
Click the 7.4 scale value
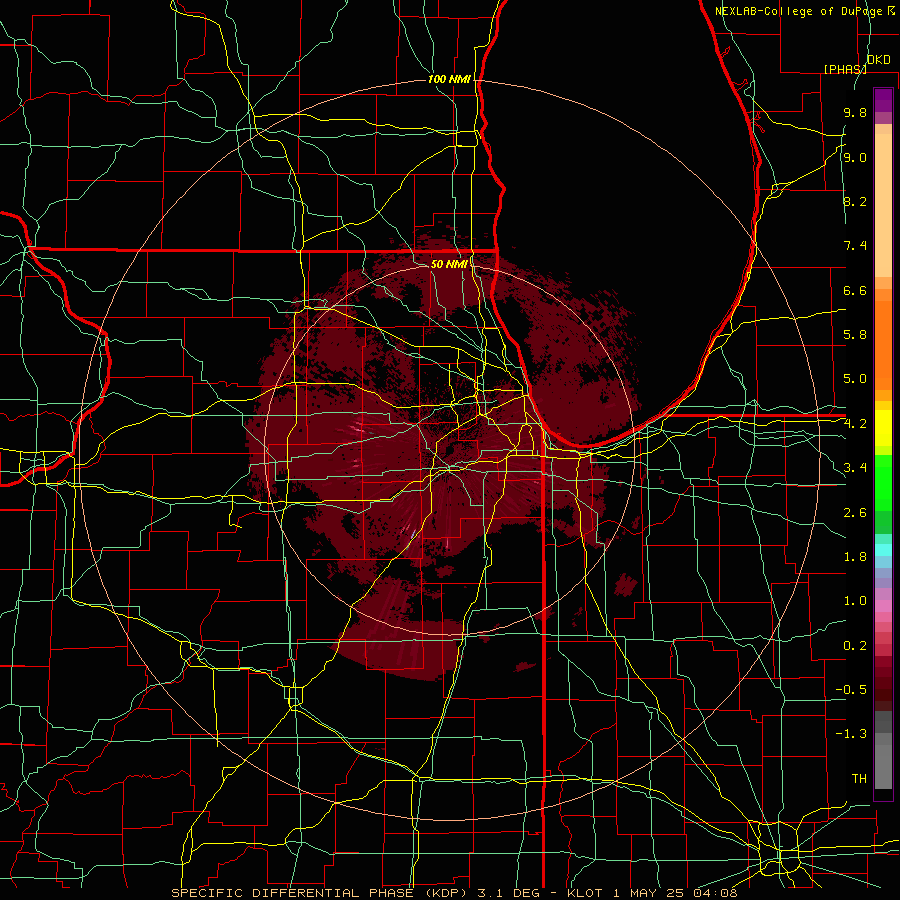pos(855,246)
